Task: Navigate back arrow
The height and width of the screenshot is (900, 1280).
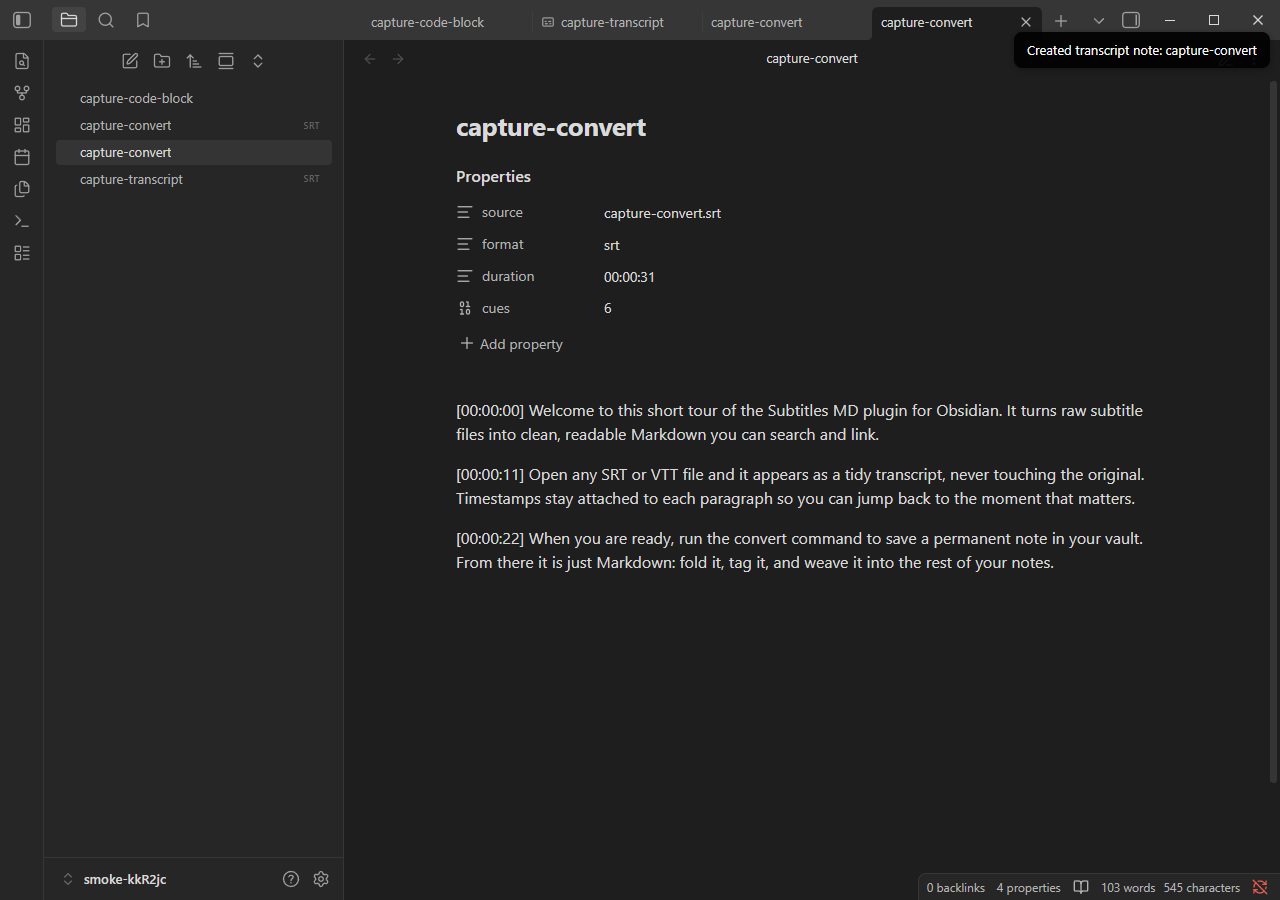Action: (x=370, y=59)
